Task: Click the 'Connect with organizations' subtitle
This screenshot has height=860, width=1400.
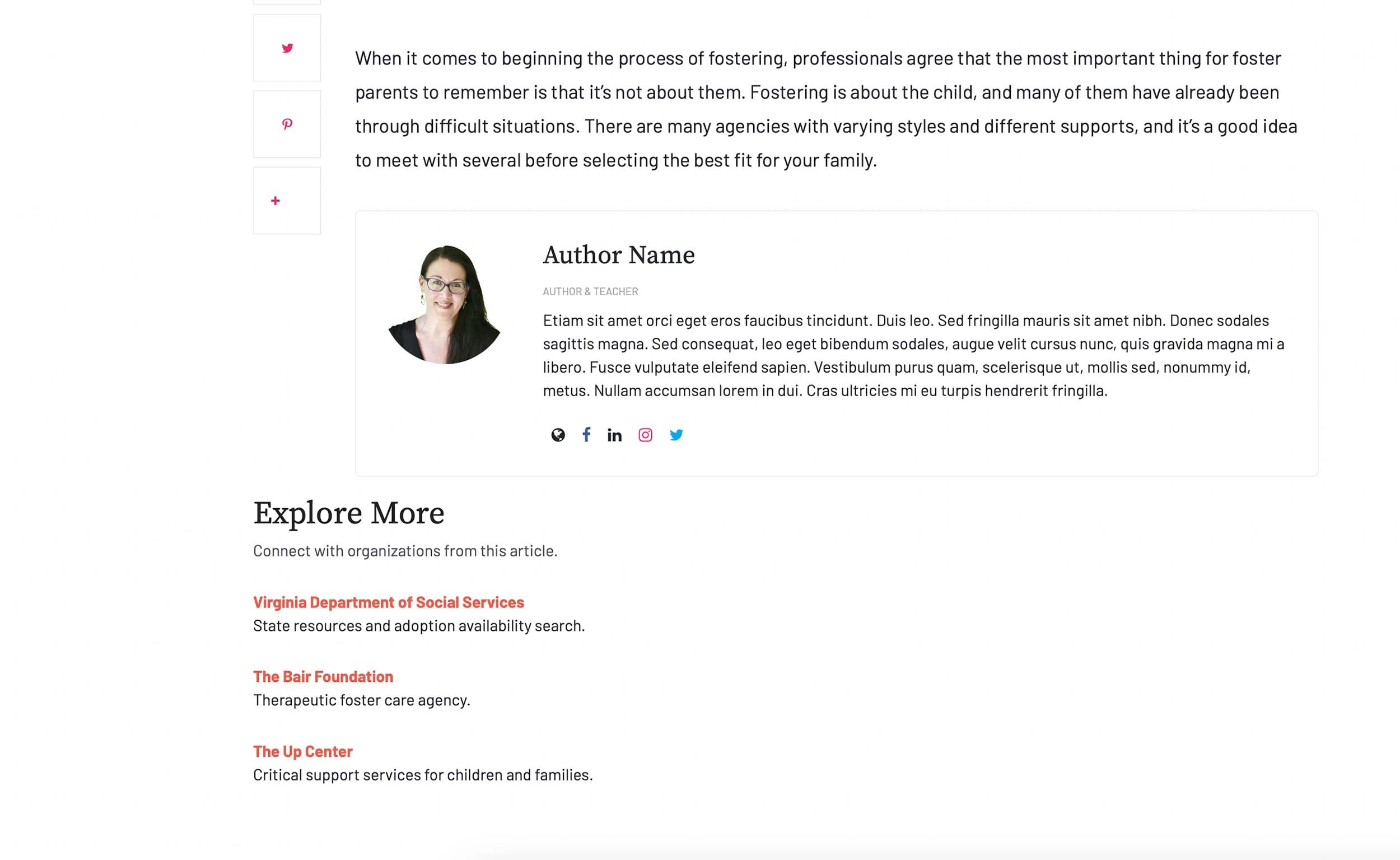Action: pos(405,551)
